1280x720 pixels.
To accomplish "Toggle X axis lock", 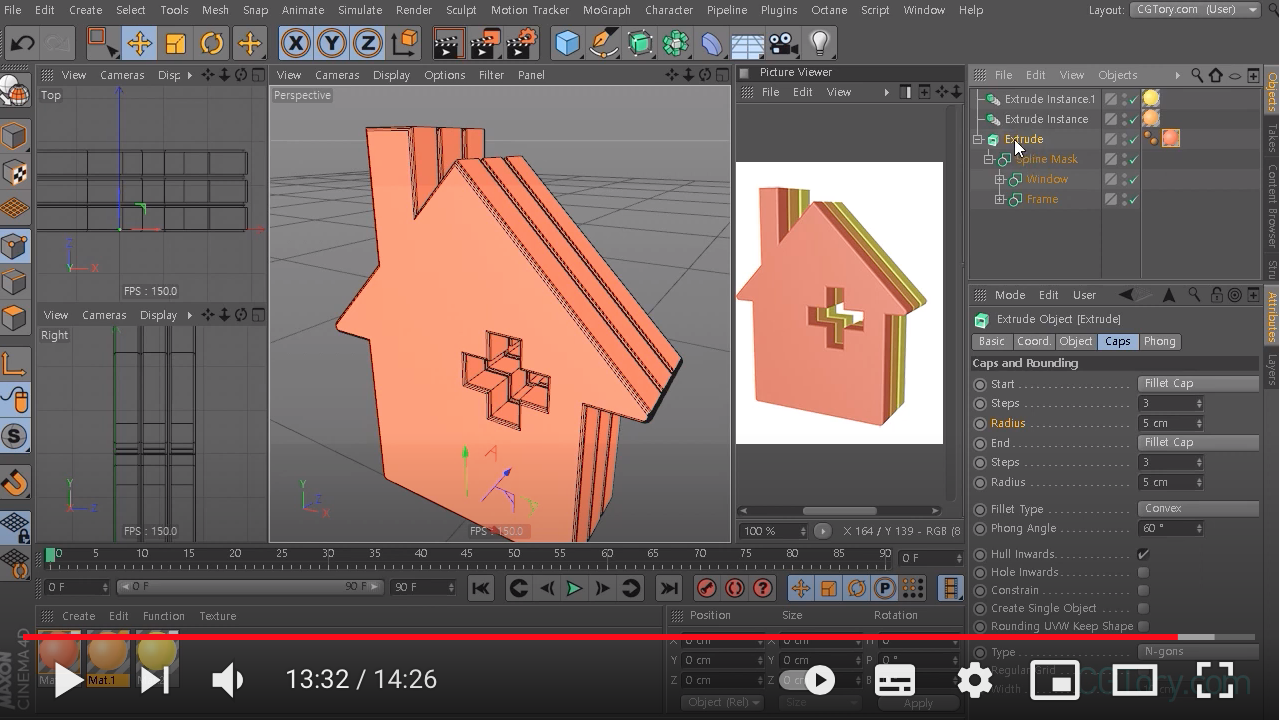I will [x=295, y=43].
